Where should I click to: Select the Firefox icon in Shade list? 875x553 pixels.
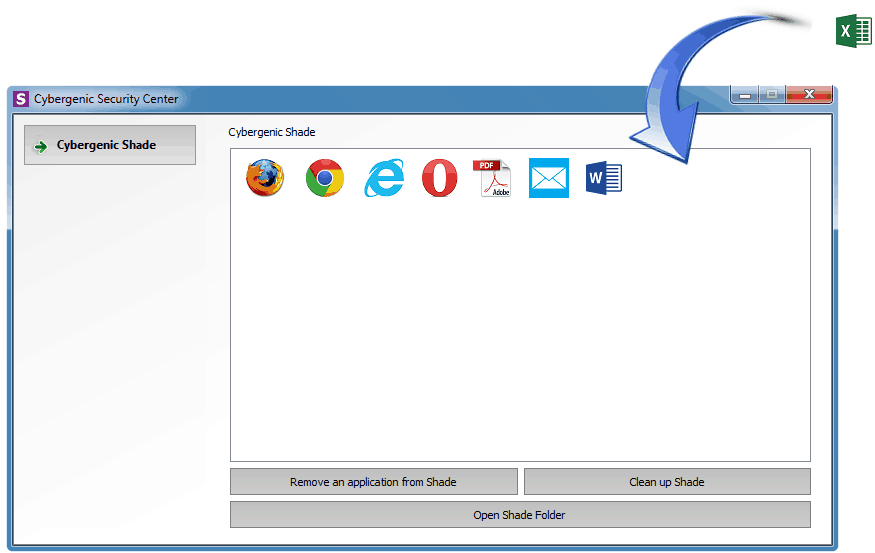[x=265, y=178]
